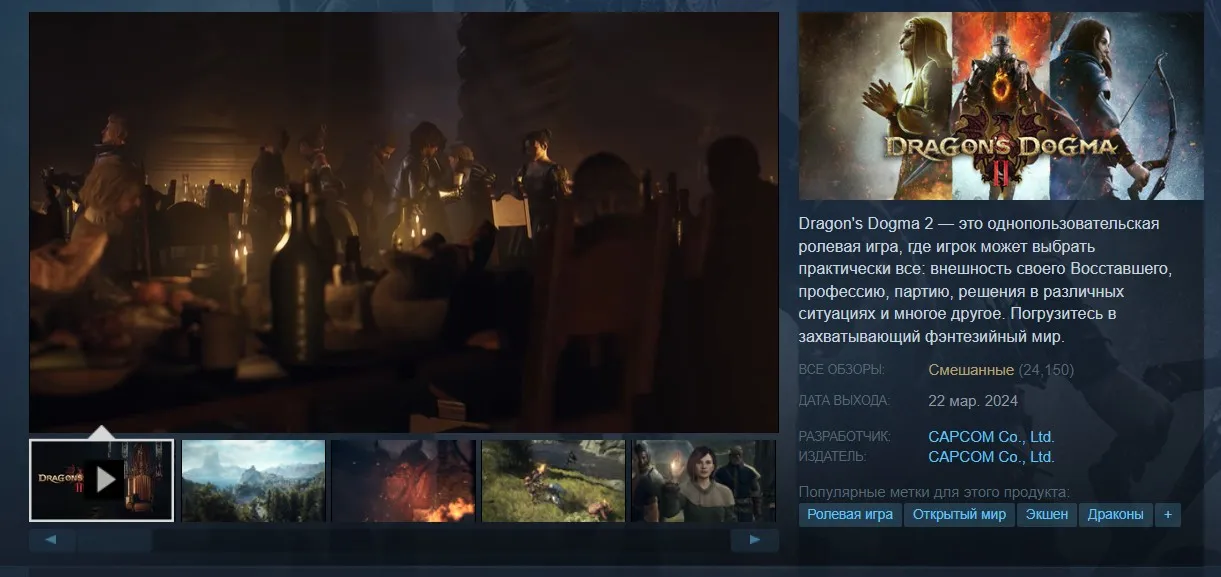Click the Популярные метки для этого продукта text
The height and width of the screenshot is (577, 1221).
934,492
